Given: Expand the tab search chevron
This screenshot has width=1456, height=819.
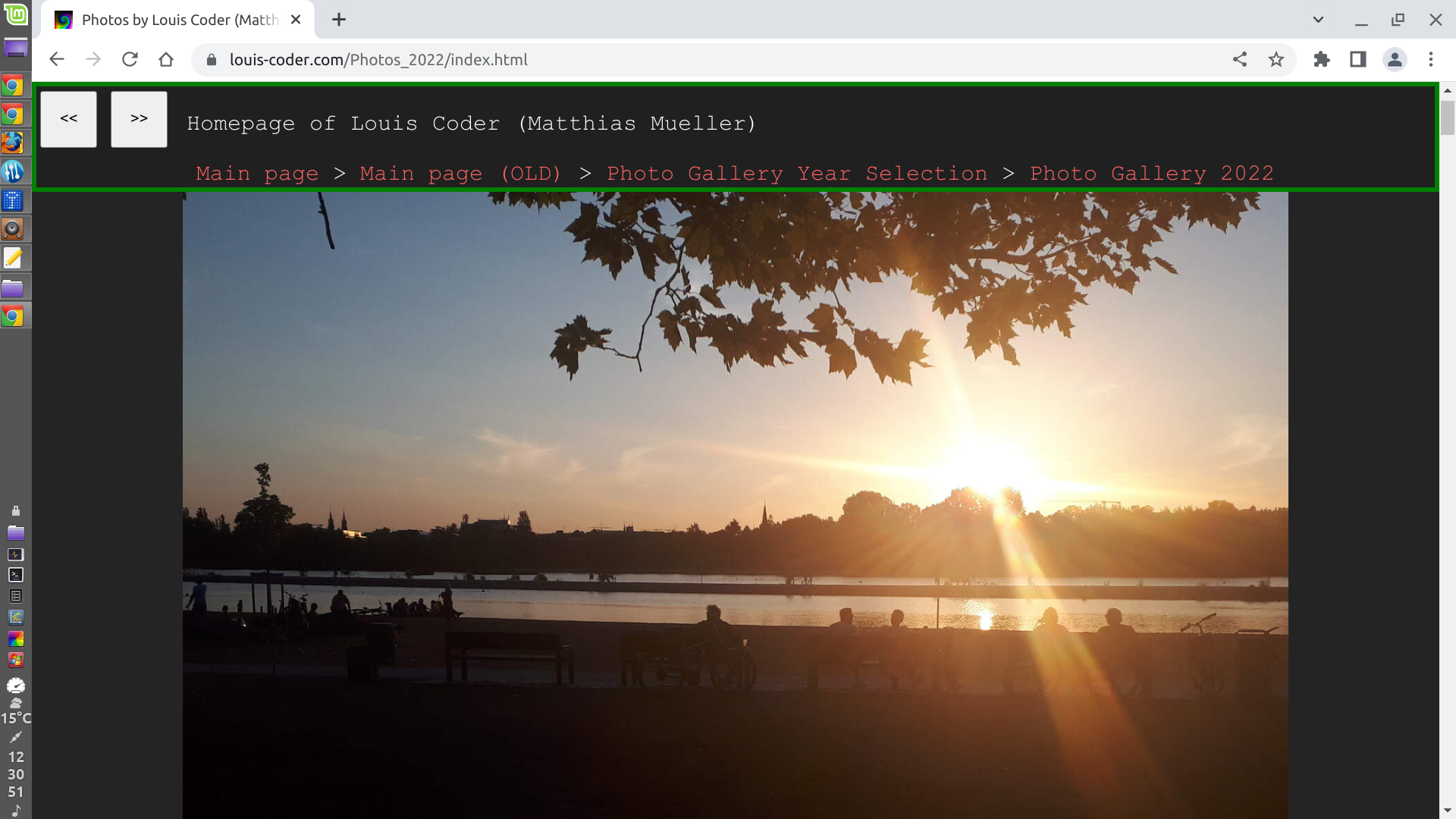Looking at the screenshot, I should [1318, 20].
